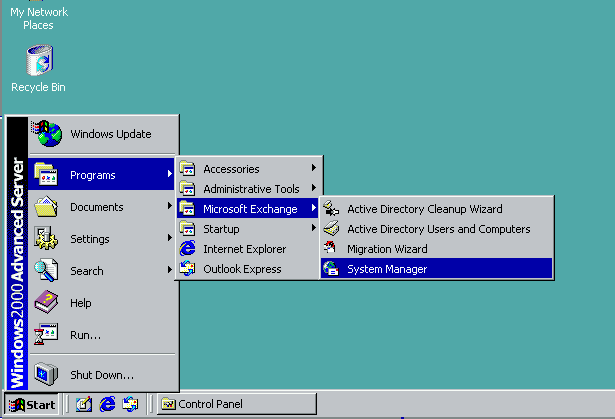Launch Internet Explorer from quick launch
This screenshot has width=615, height=419.
107,404
